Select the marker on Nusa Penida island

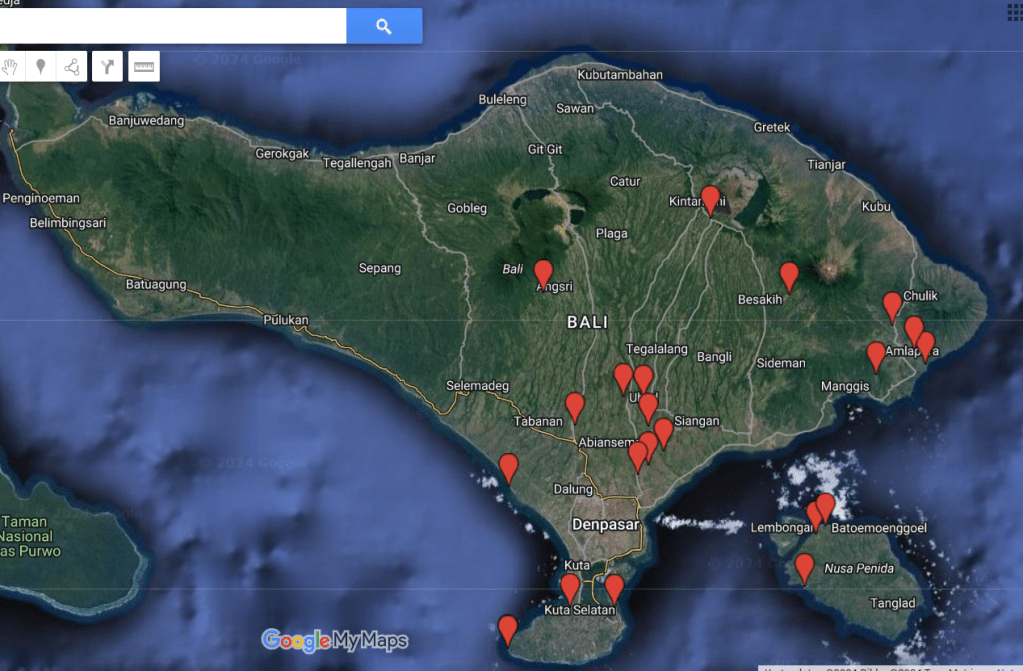point(804,566)
